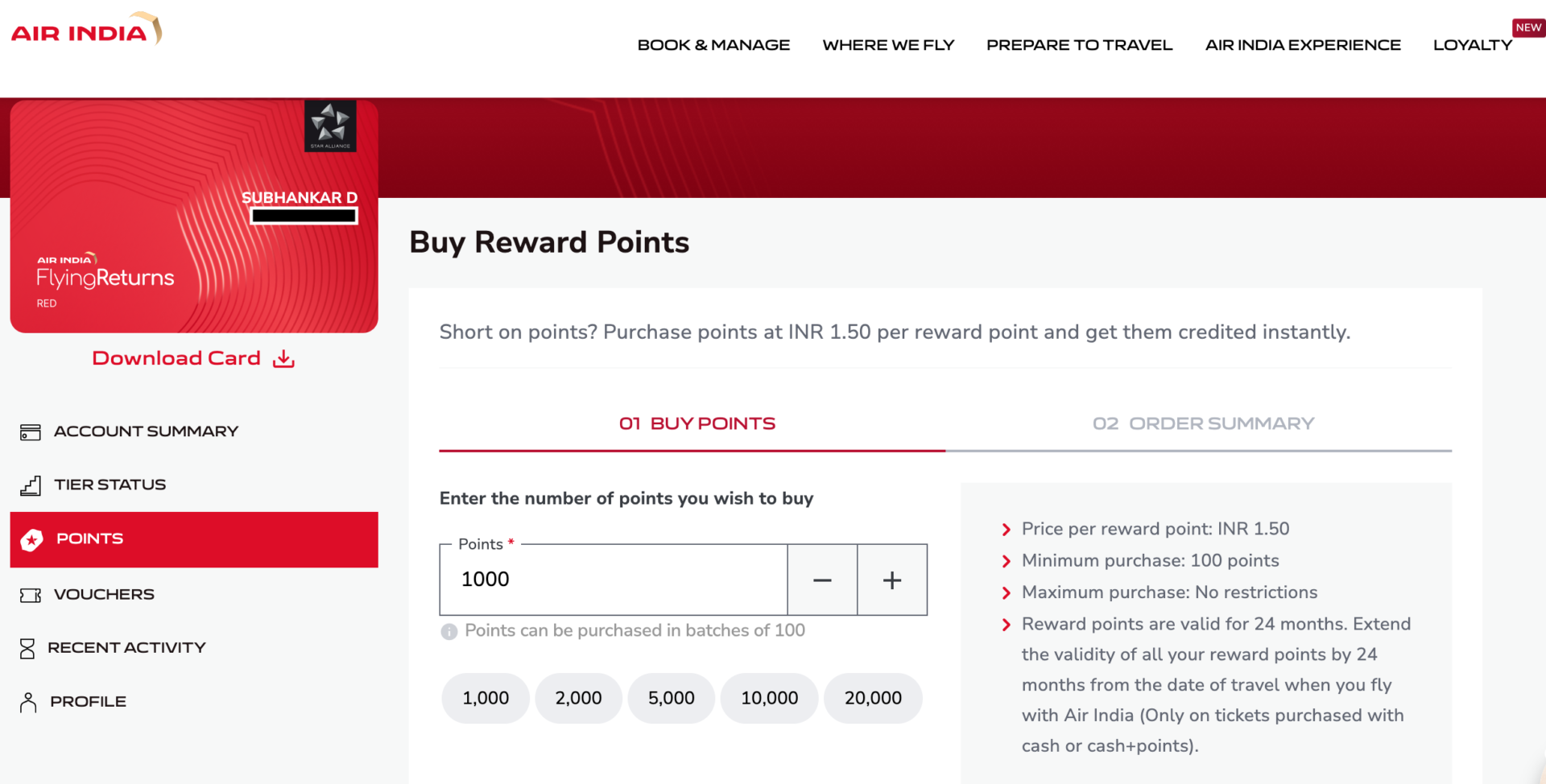The image size is (1546, 784).
Task: Select the 01 Buy Points tab
Action: click(697, 423)
